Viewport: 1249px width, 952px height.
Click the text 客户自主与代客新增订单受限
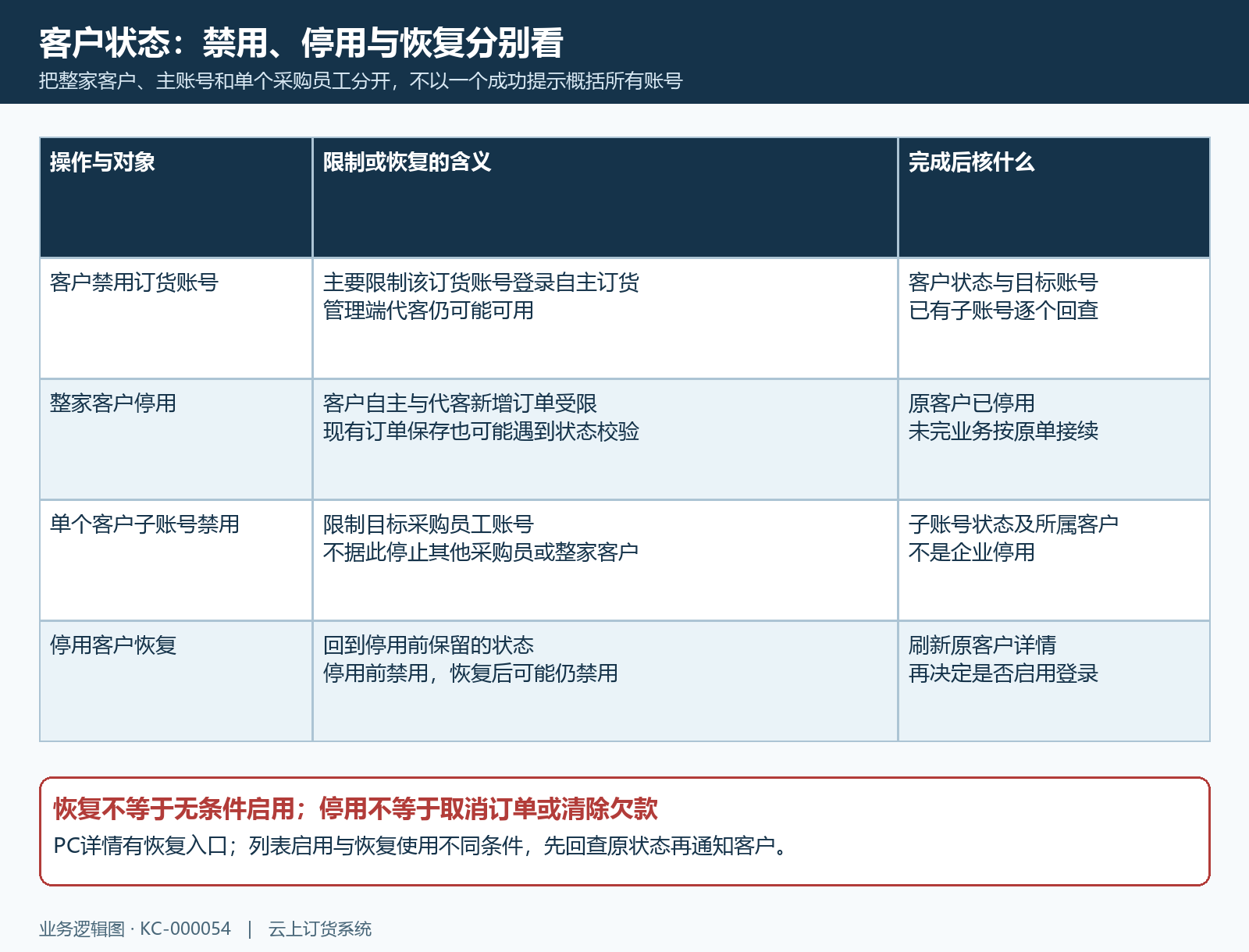point(460,403)
